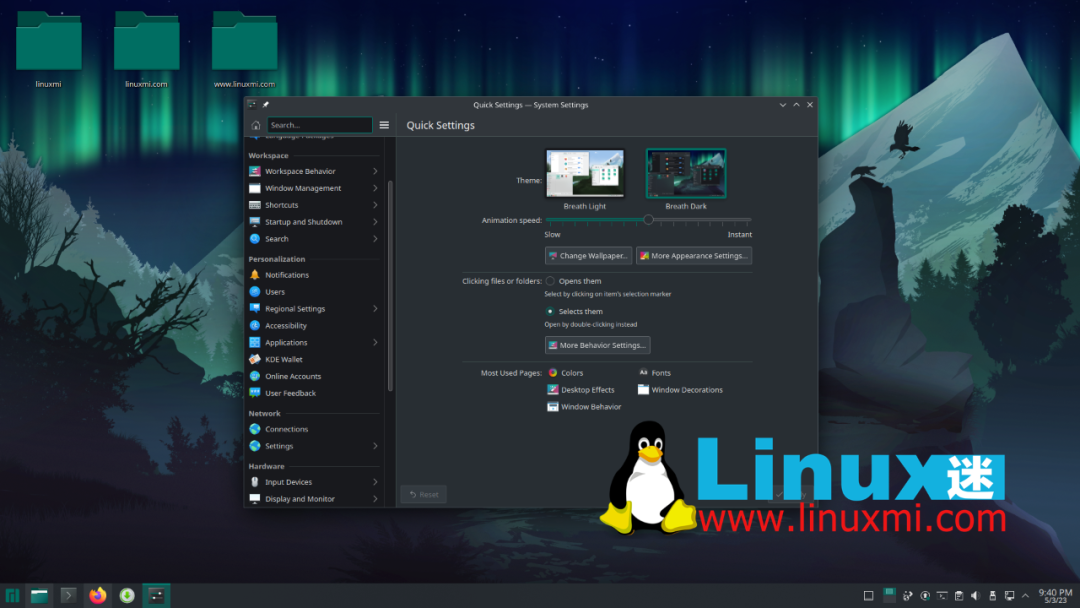Open Input Devices settings
This screenshot has height=608, width=1080.
[313, 482]
